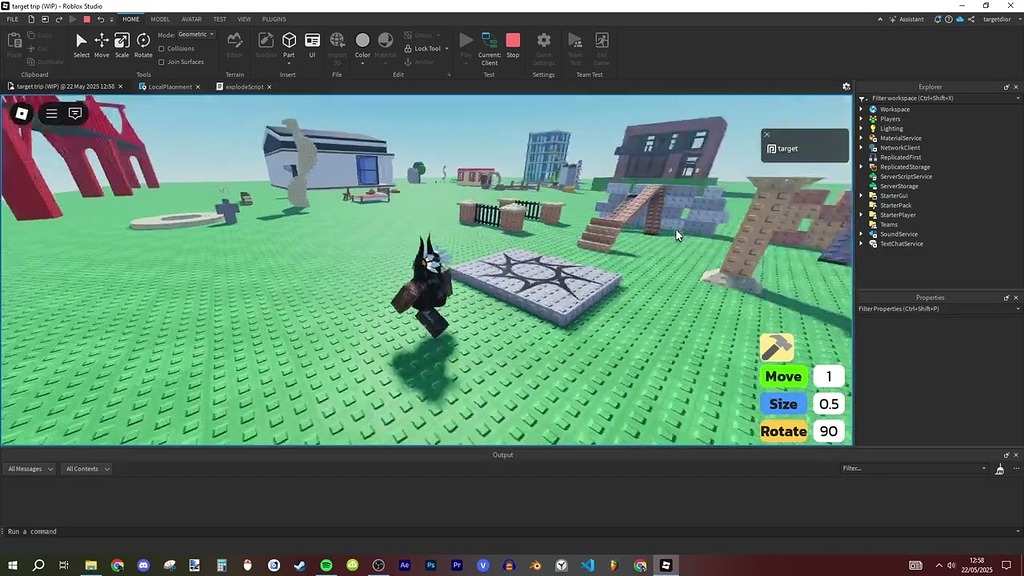Open the All Messages filter in Output
The width and height of the screenshot is (1024, 576).
tap(29, 468)
